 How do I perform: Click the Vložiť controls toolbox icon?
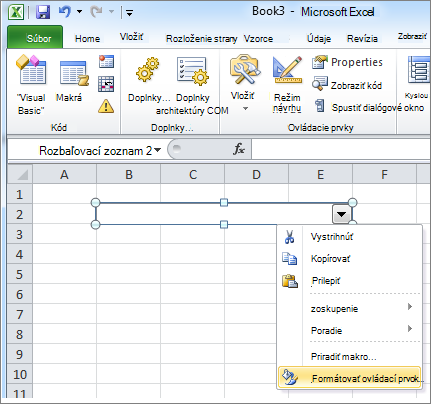pos(245,70)
